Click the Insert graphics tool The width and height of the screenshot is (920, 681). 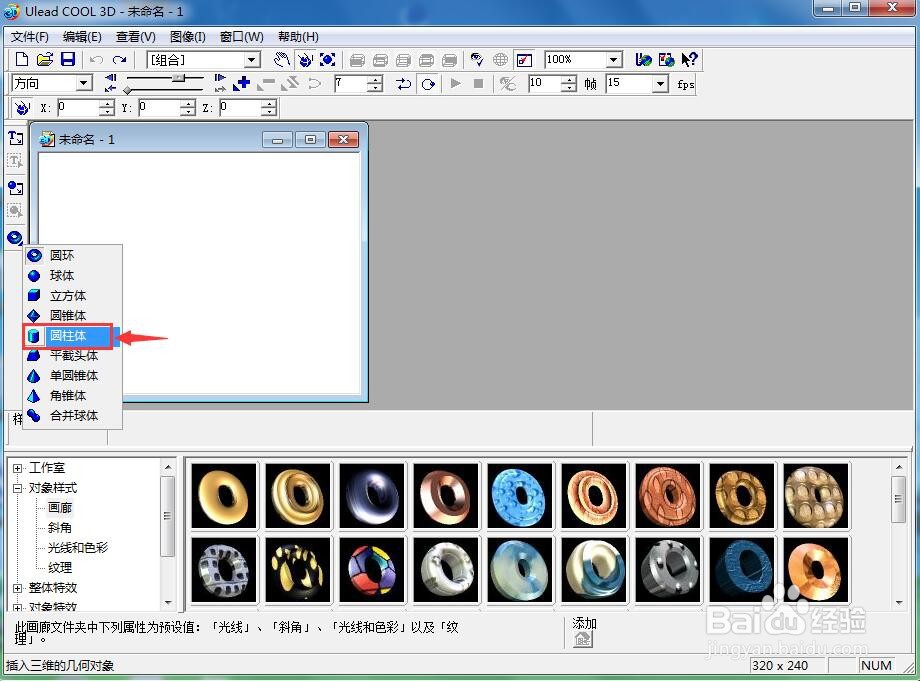click(15, 188)
